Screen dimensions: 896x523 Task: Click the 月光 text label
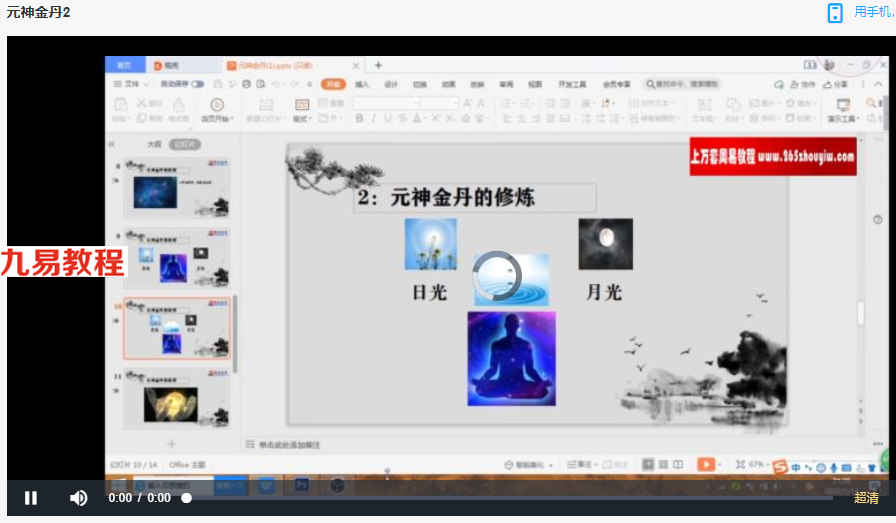(x=604, y=292)
